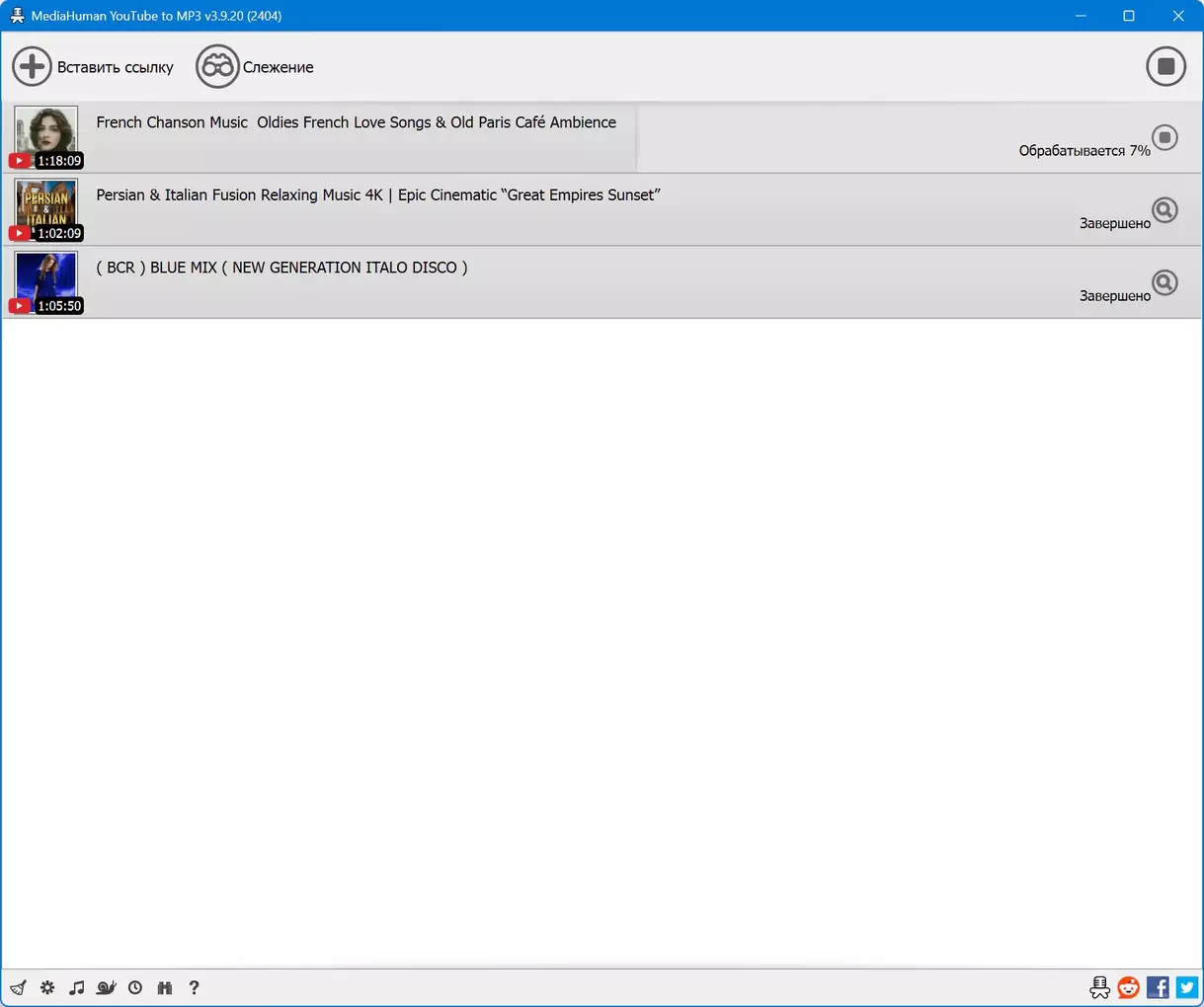Locate the downloaded Persian & Italian Fusion file
This screenshot has width=1204, height=1007.
coord(1165,209)
